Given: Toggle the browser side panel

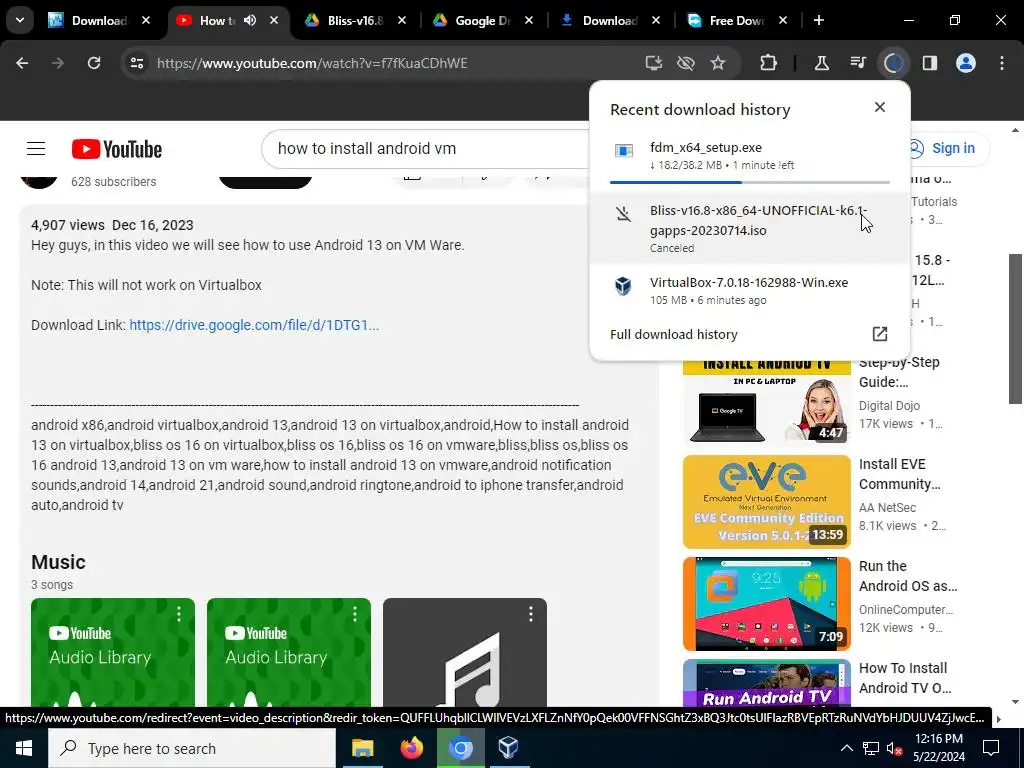Looking at the screenshot, I should (x=929, y=63).
